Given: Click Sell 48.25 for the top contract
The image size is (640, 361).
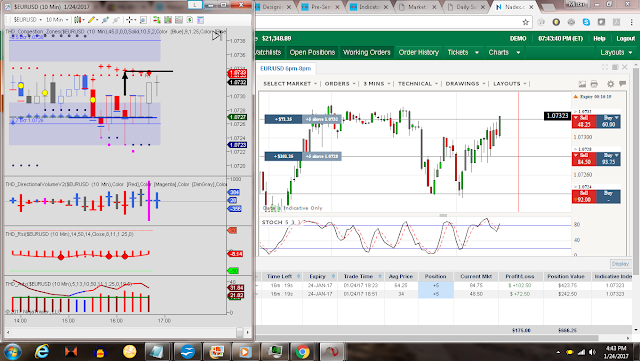Looking at the screenshot, I should pos(584,121).
